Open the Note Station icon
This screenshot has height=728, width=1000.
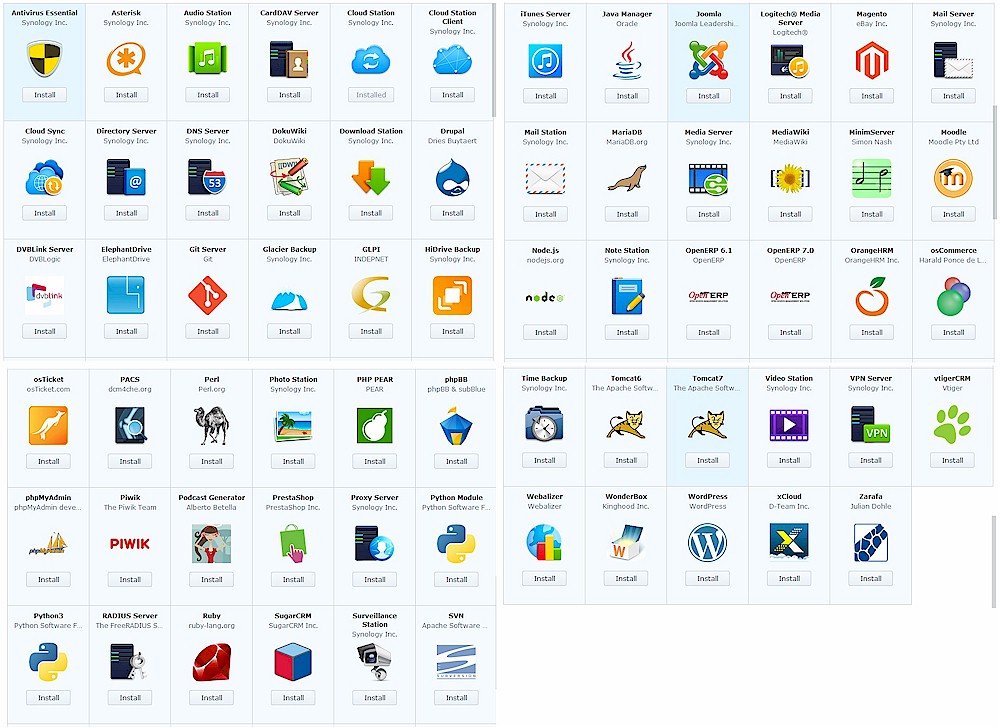(x=628, y=296)
